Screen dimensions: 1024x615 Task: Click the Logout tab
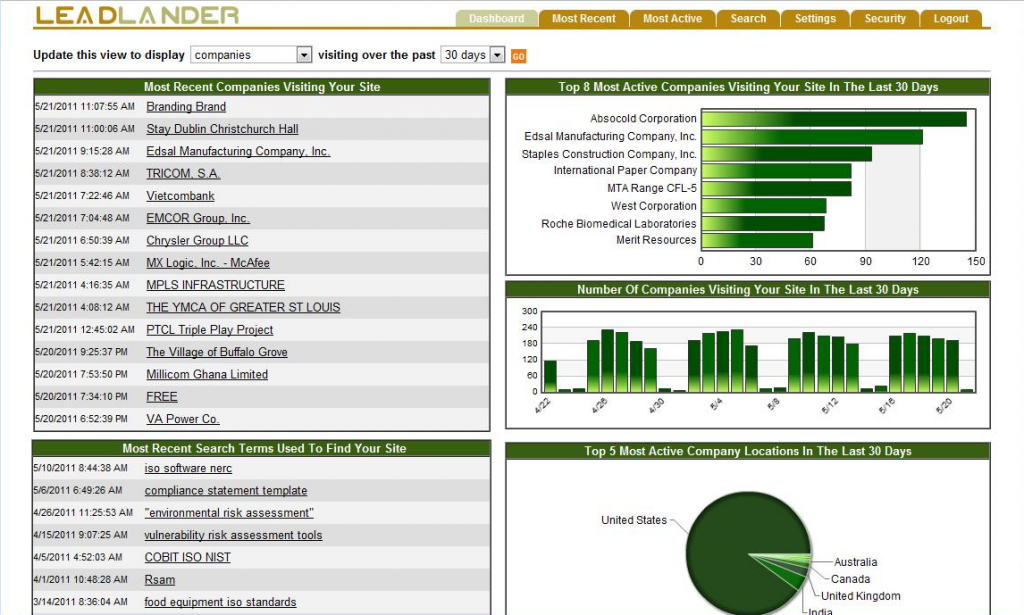(x=951, y=19)
